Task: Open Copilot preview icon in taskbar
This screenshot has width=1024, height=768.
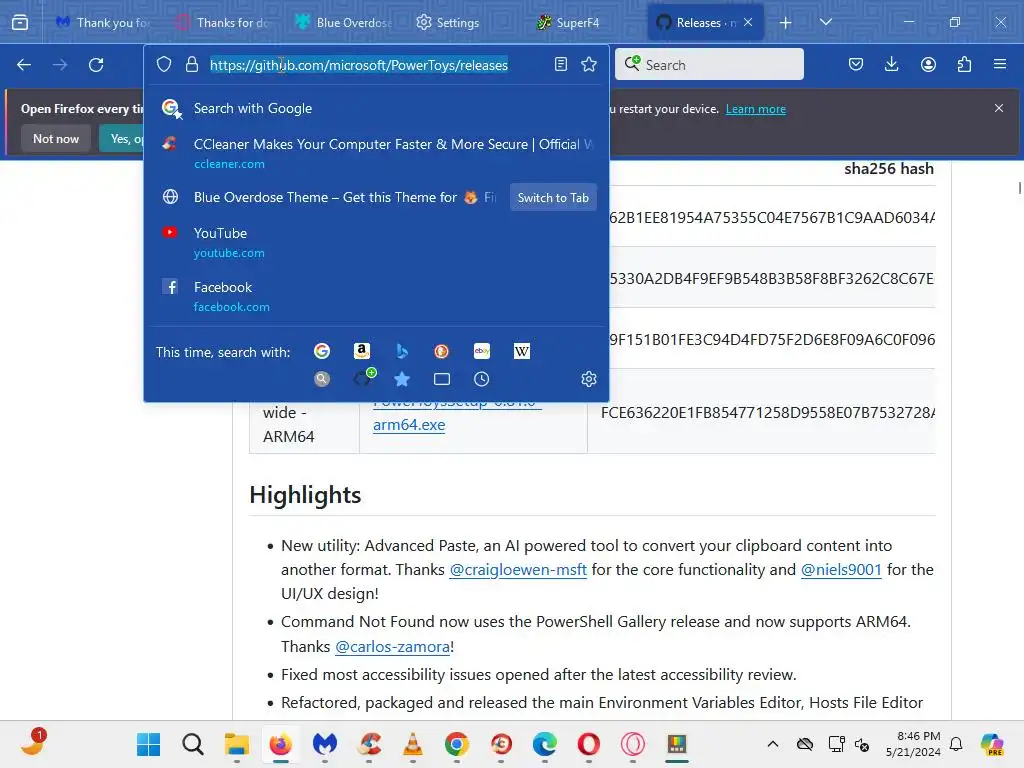Action: tap(992, 744)
